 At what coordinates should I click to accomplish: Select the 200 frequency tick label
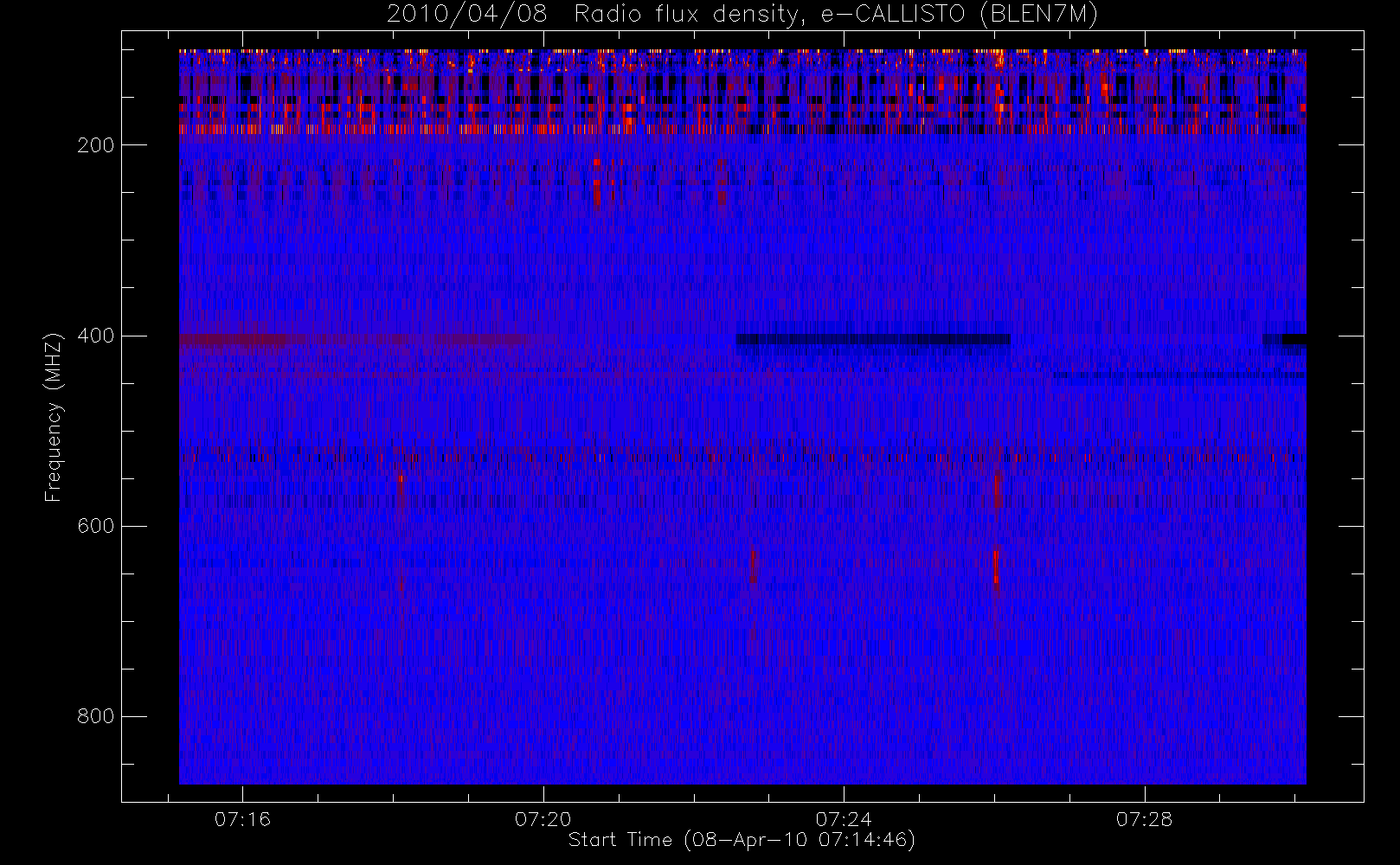[96, 145]
